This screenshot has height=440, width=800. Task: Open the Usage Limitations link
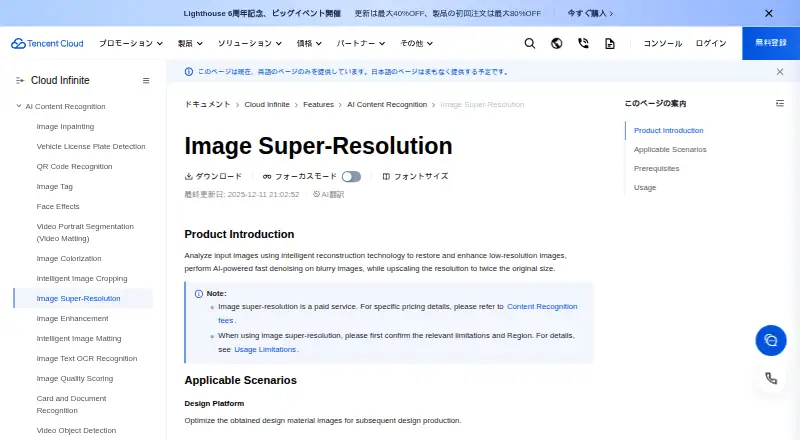coord(265,350)
